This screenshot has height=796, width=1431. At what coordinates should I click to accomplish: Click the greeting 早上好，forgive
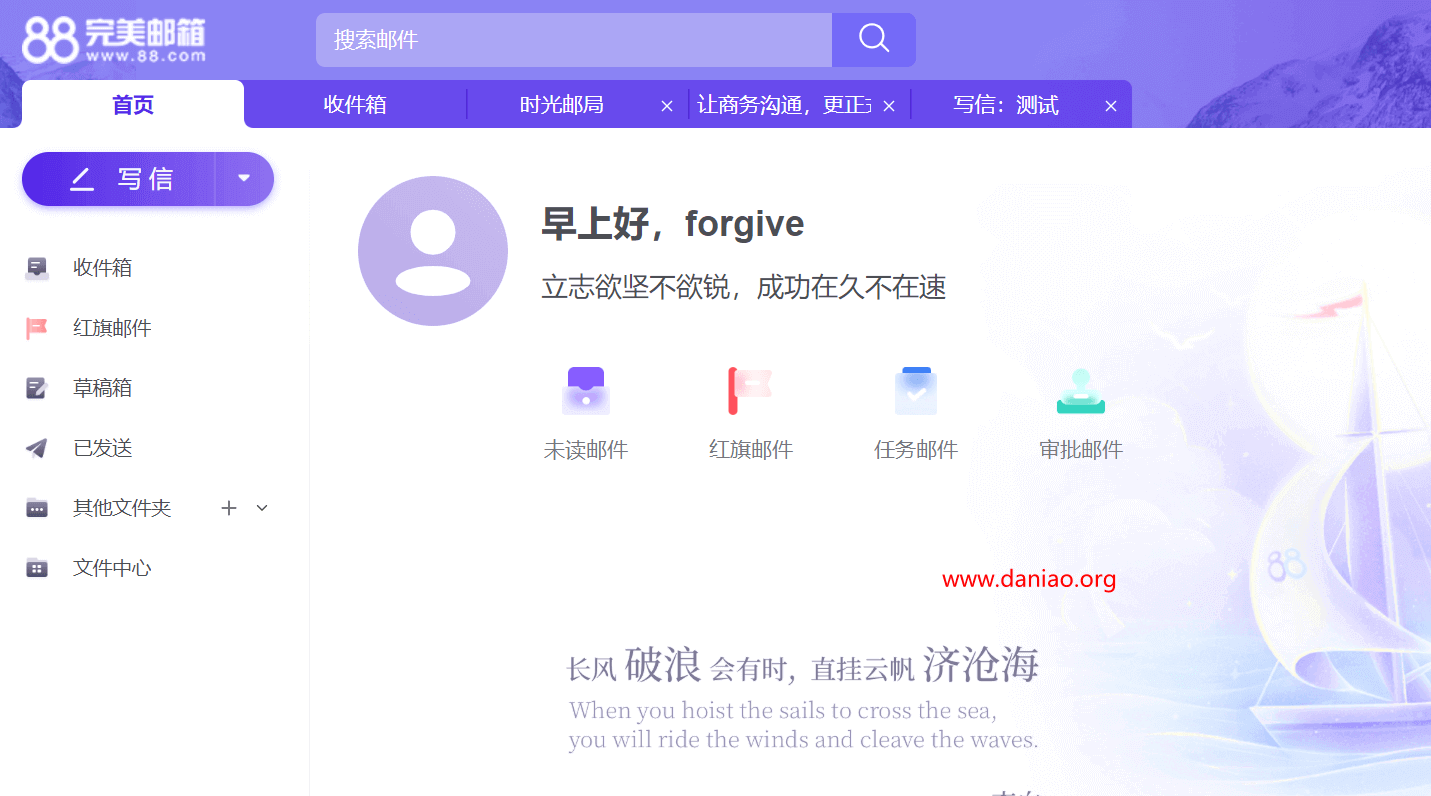point(673,223)
